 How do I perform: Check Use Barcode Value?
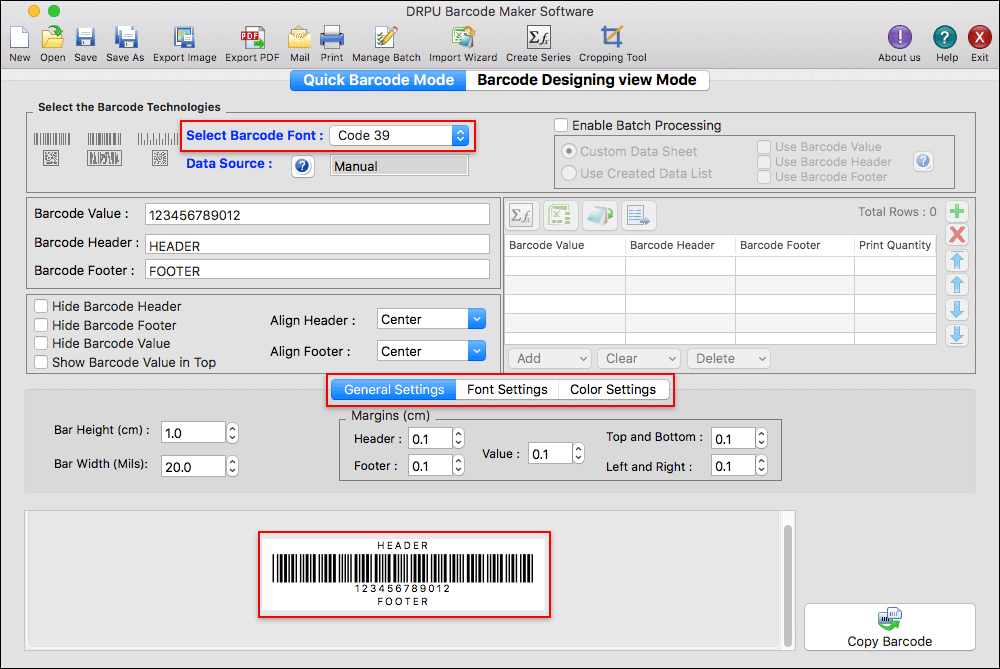[764, 147]
